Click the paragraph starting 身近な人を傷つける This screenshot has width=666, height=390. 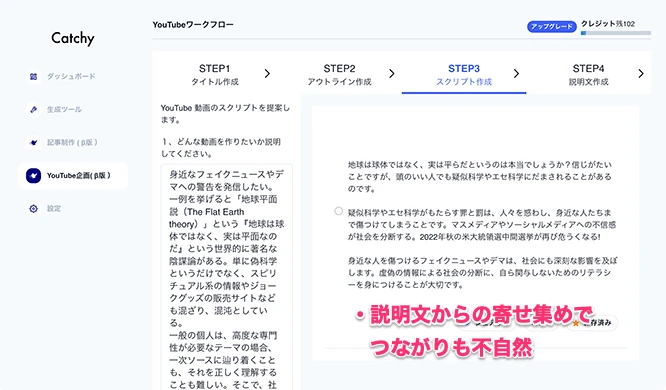tap(482, 272)
